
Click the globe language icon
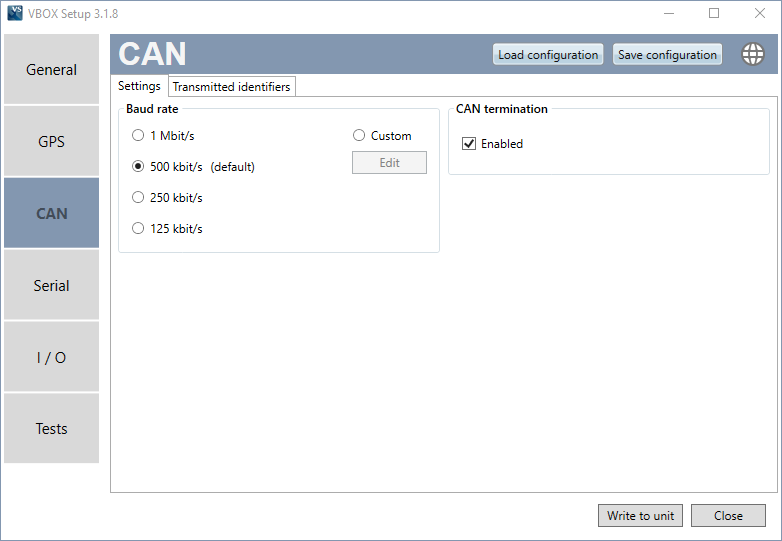point(753,54)
